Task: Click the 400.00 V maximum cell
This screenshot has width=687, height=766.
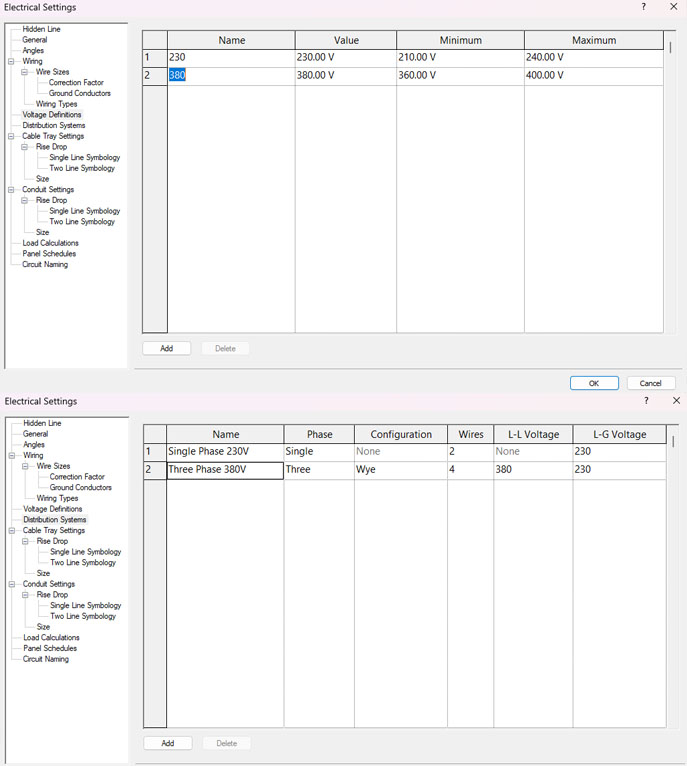Action: [x=593, y=75]
